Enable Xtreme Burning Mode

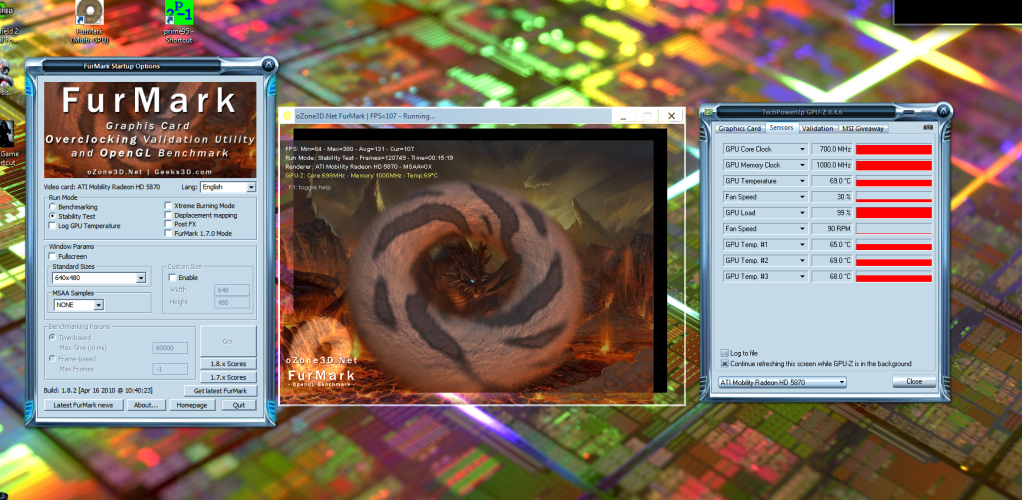coord(168,205)
